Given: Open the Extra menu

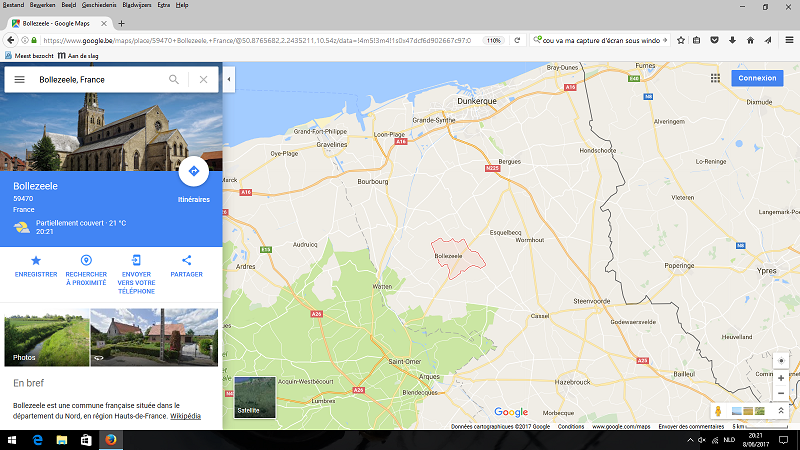Looking at the screenshot, I should point(163,5).
